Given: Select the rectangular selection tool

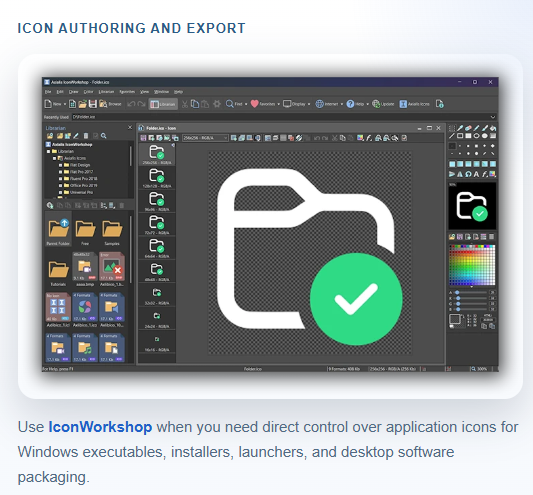Looking at the screenshot, I should [x=452, y=128].
